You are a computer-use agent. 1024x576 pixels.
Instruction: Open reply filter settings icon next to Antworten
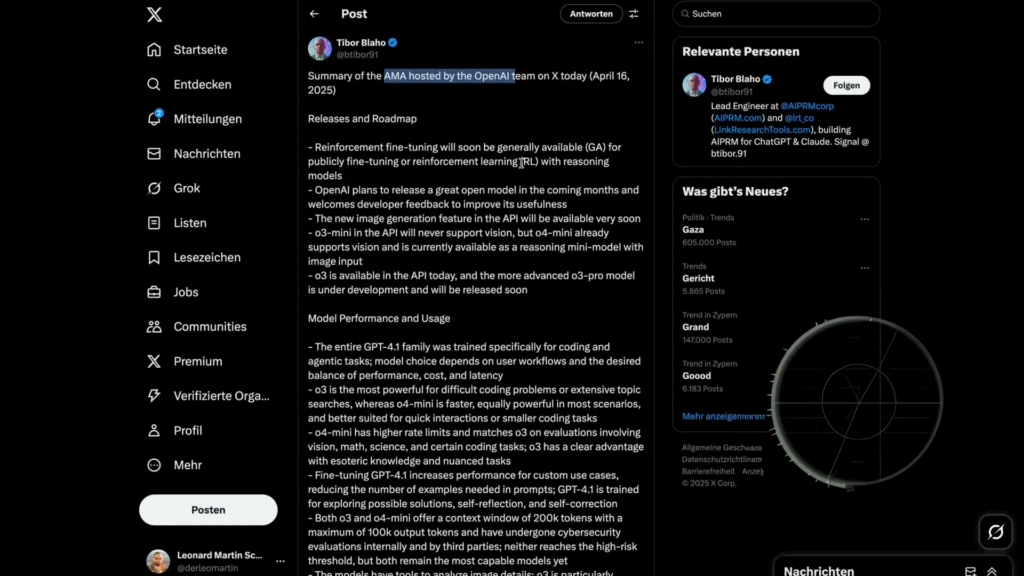click(633, 14)
